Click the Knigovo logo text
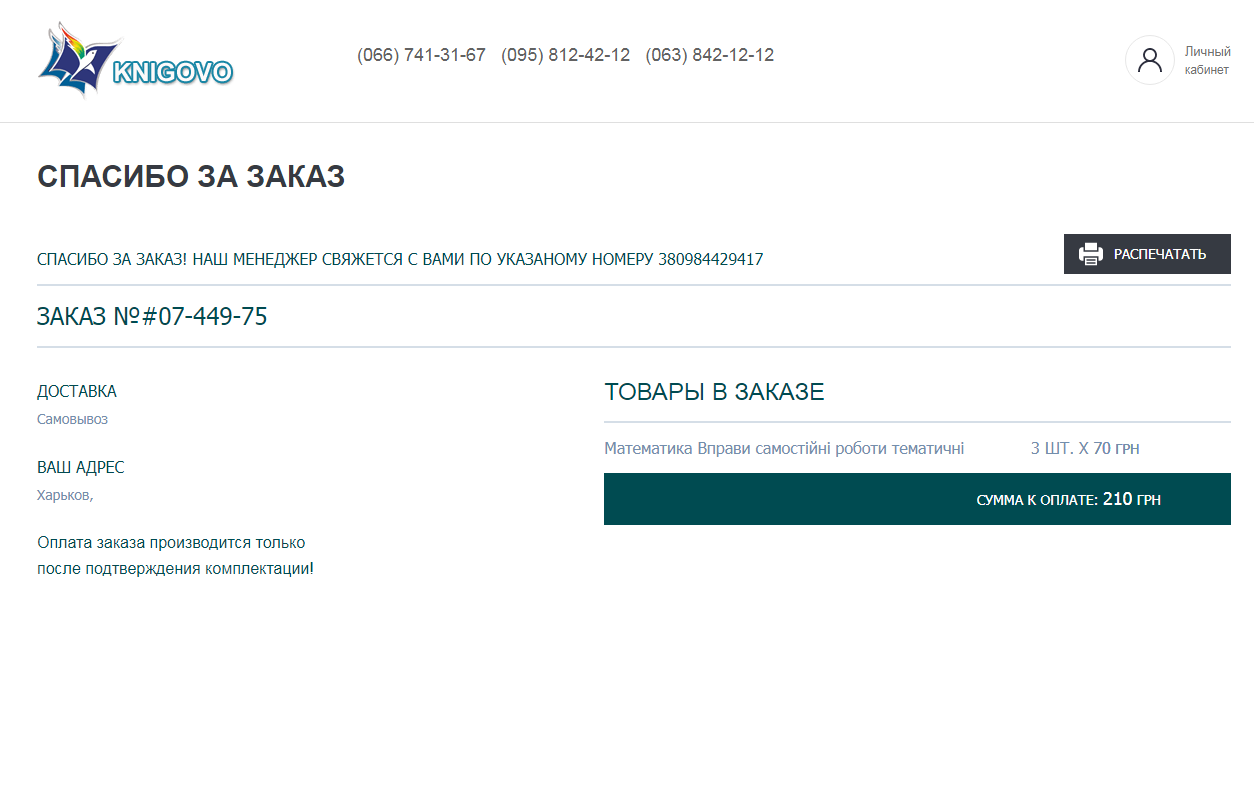Screen dimensions: 1254x785 point(173,72)
